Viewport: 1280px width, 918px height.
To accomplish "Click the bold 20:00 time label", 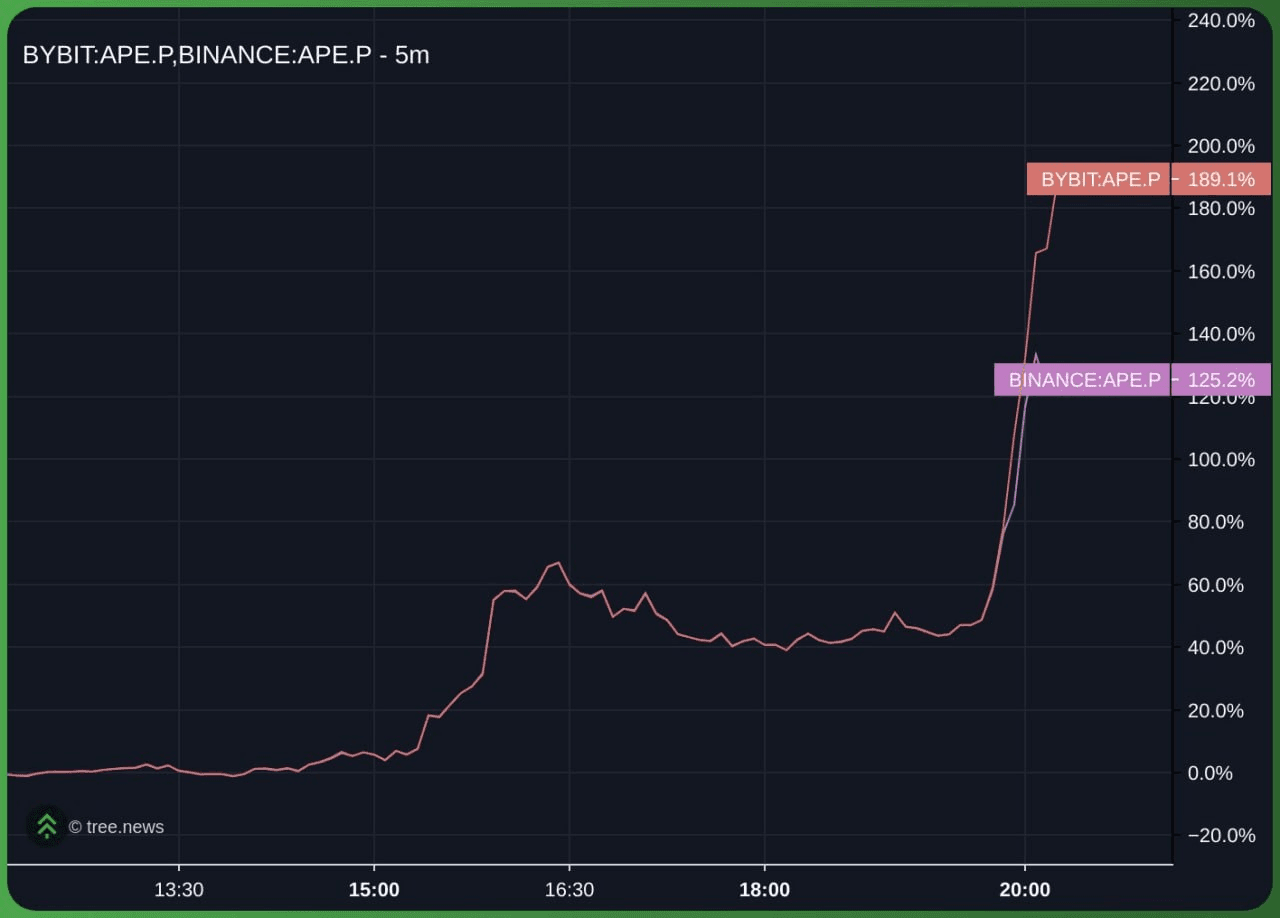I will click(x=1025, y=888).
